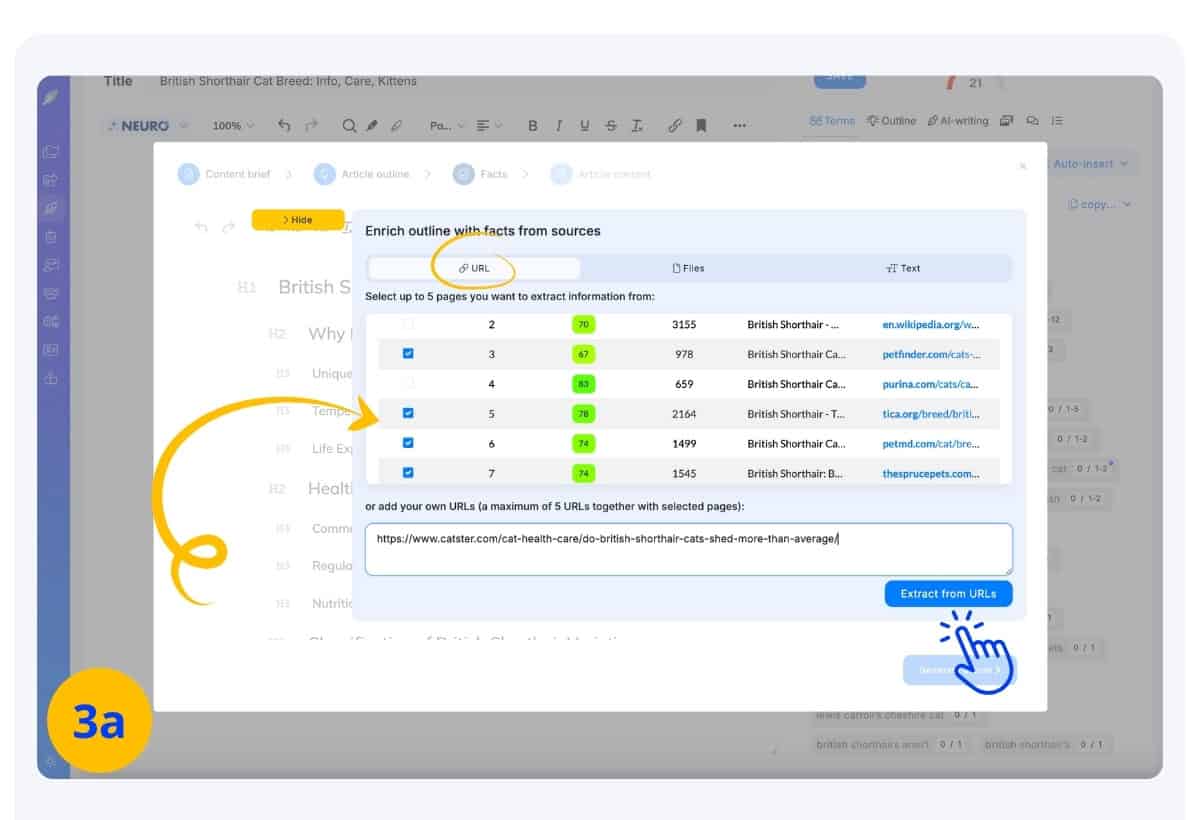Insert a link via chain icon
The image size is (1200, 820).
coord(675,126)
